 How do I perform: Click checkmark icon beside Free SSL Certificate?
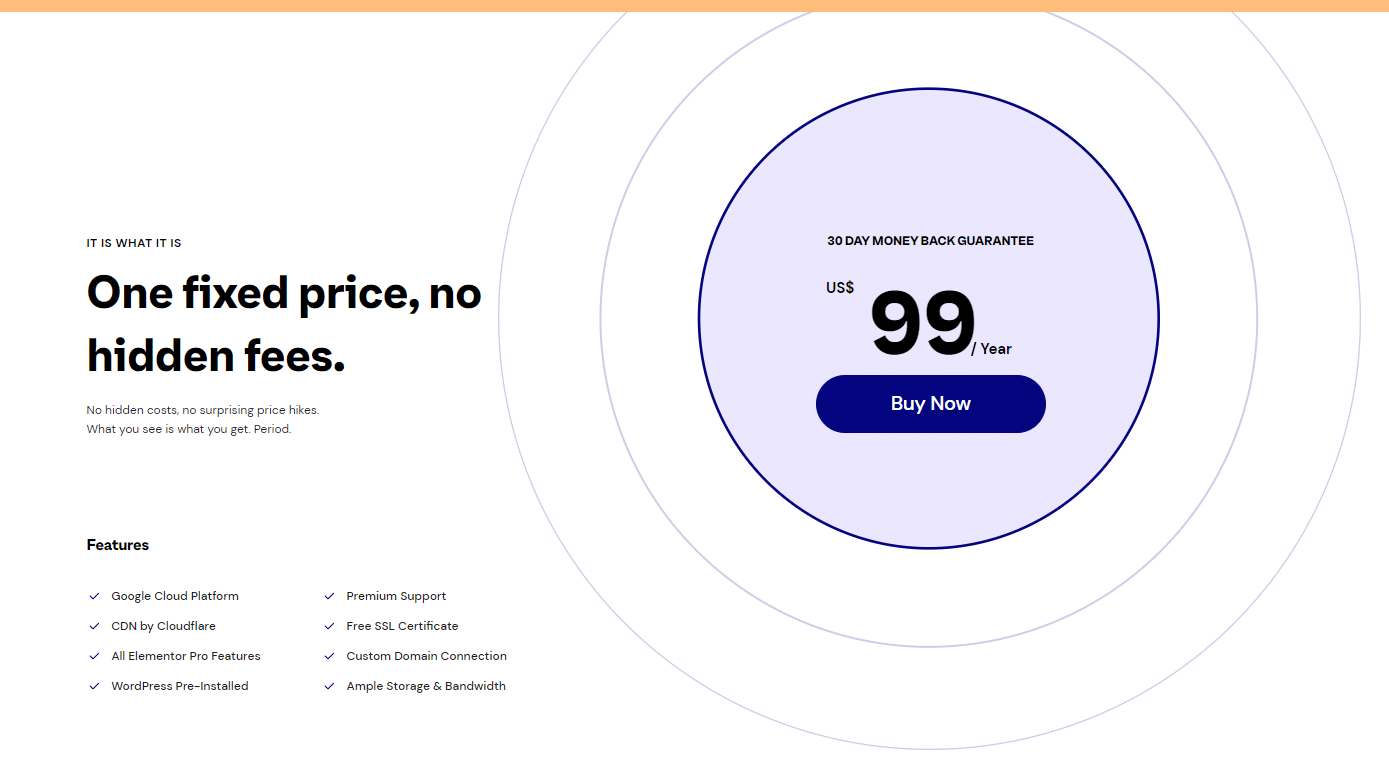pos(329,626)
